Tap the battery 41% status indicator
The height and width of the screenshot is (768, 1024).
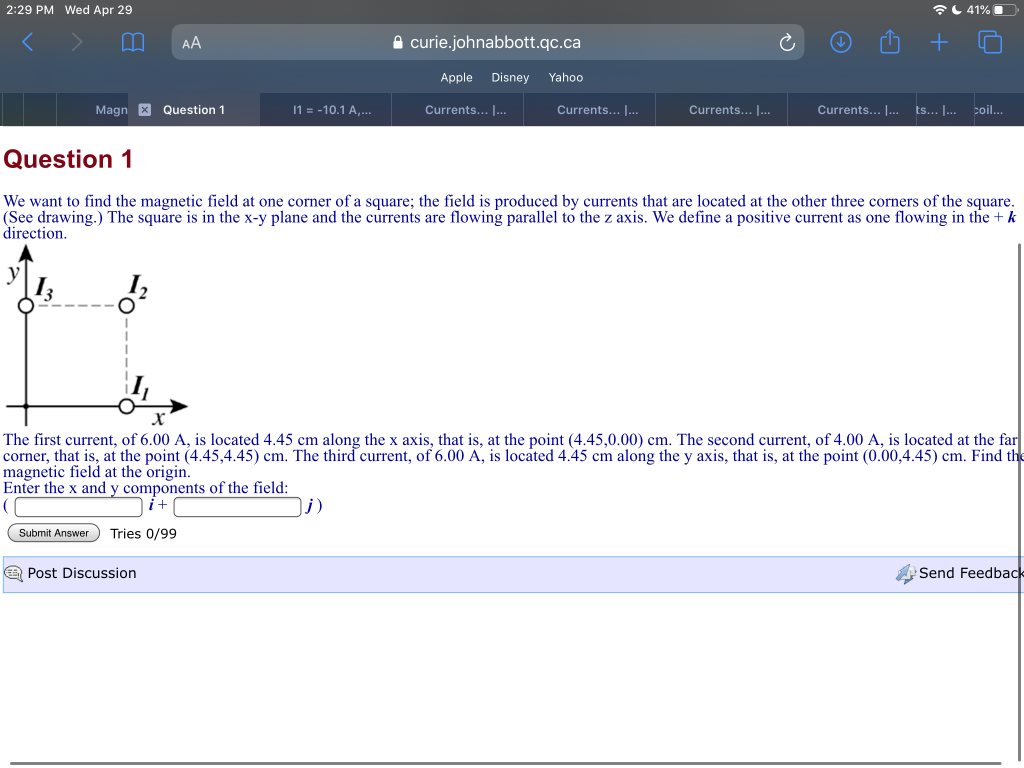click(991, 10)
